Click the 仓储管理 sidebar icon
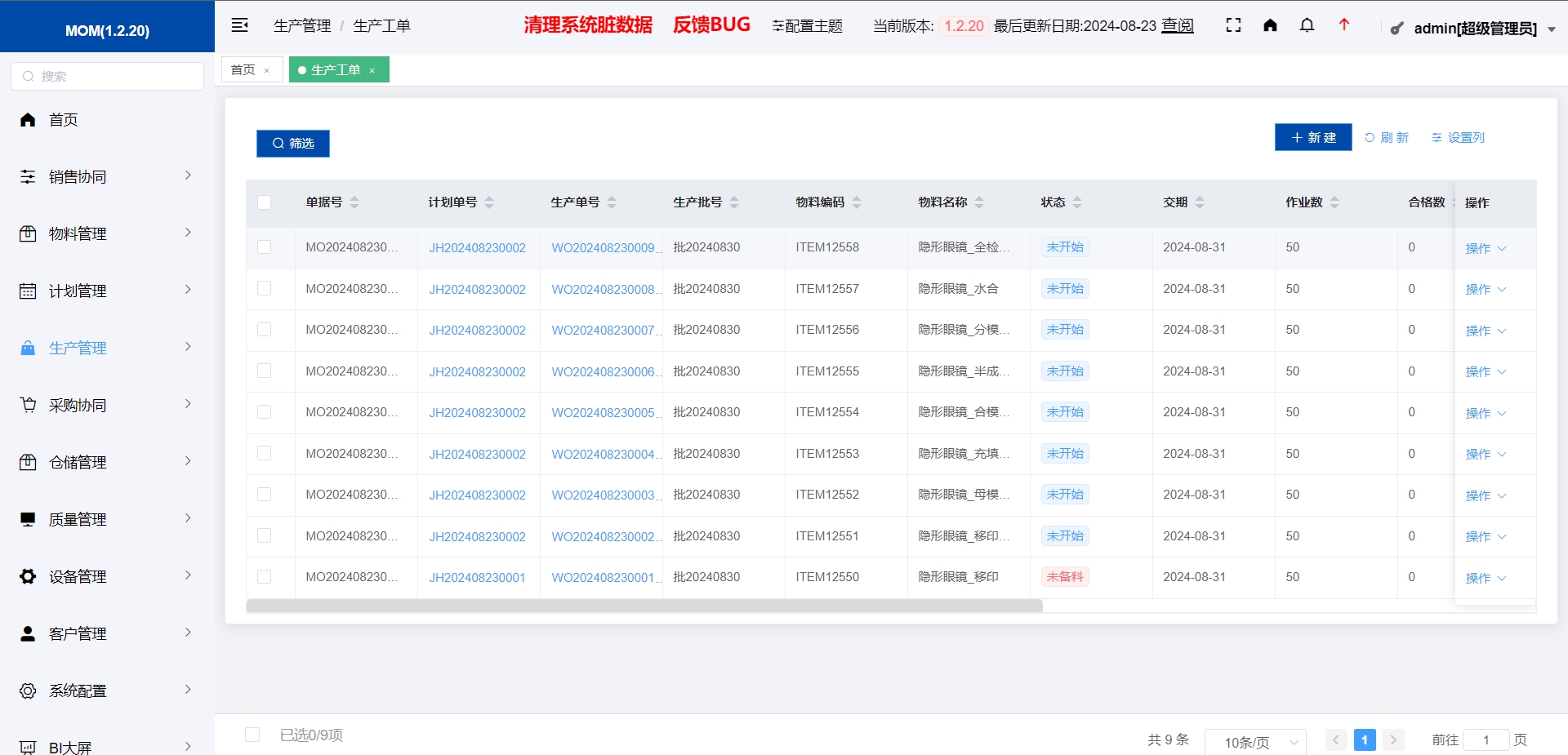1568x755 pixels. (x=28, y=463)
